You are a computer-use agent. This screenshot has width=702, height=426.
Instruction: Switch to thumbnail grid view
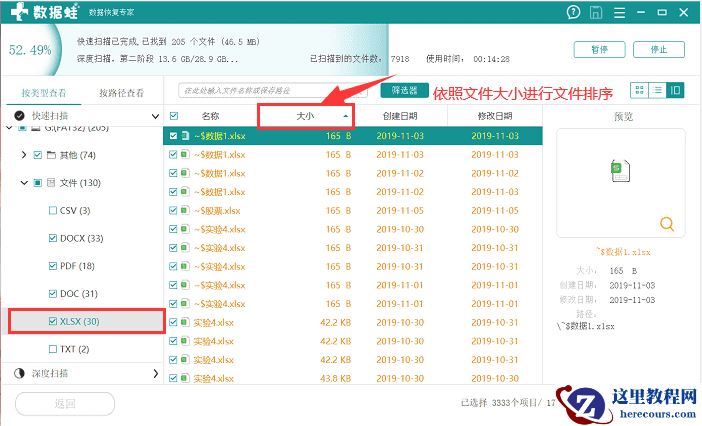tap(639, 90)
